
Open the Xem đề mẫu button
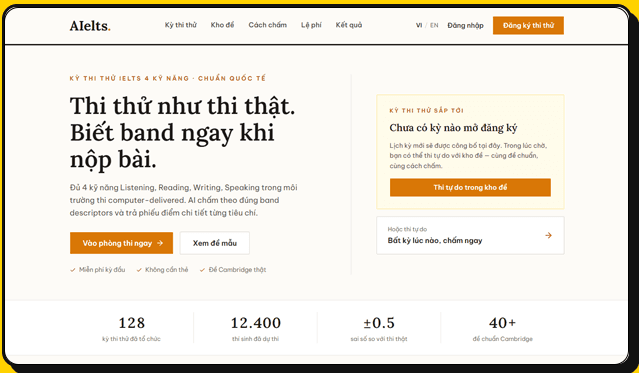(215, 243)
